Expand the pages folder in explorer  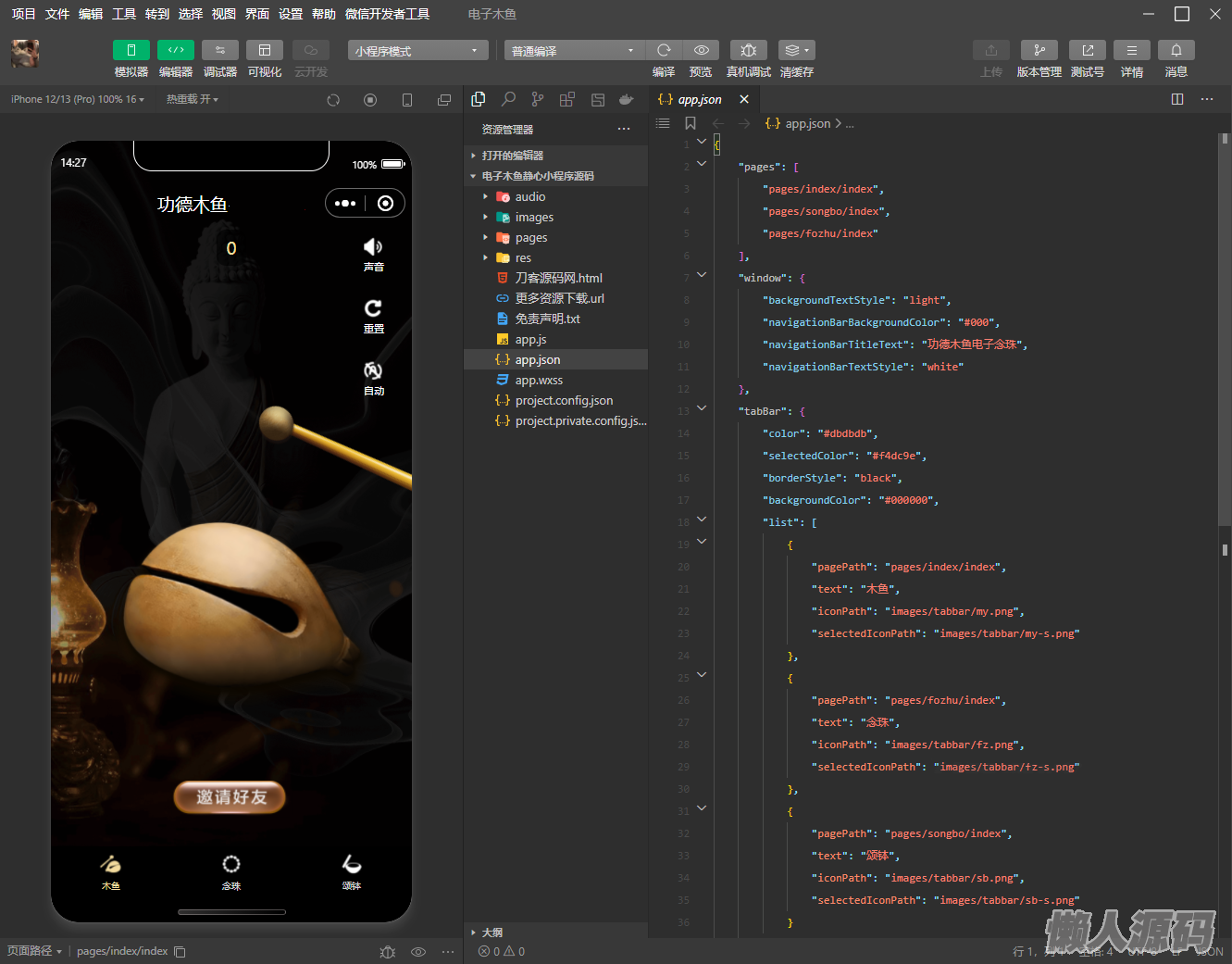pyautogui.click(x=531, y=238)
